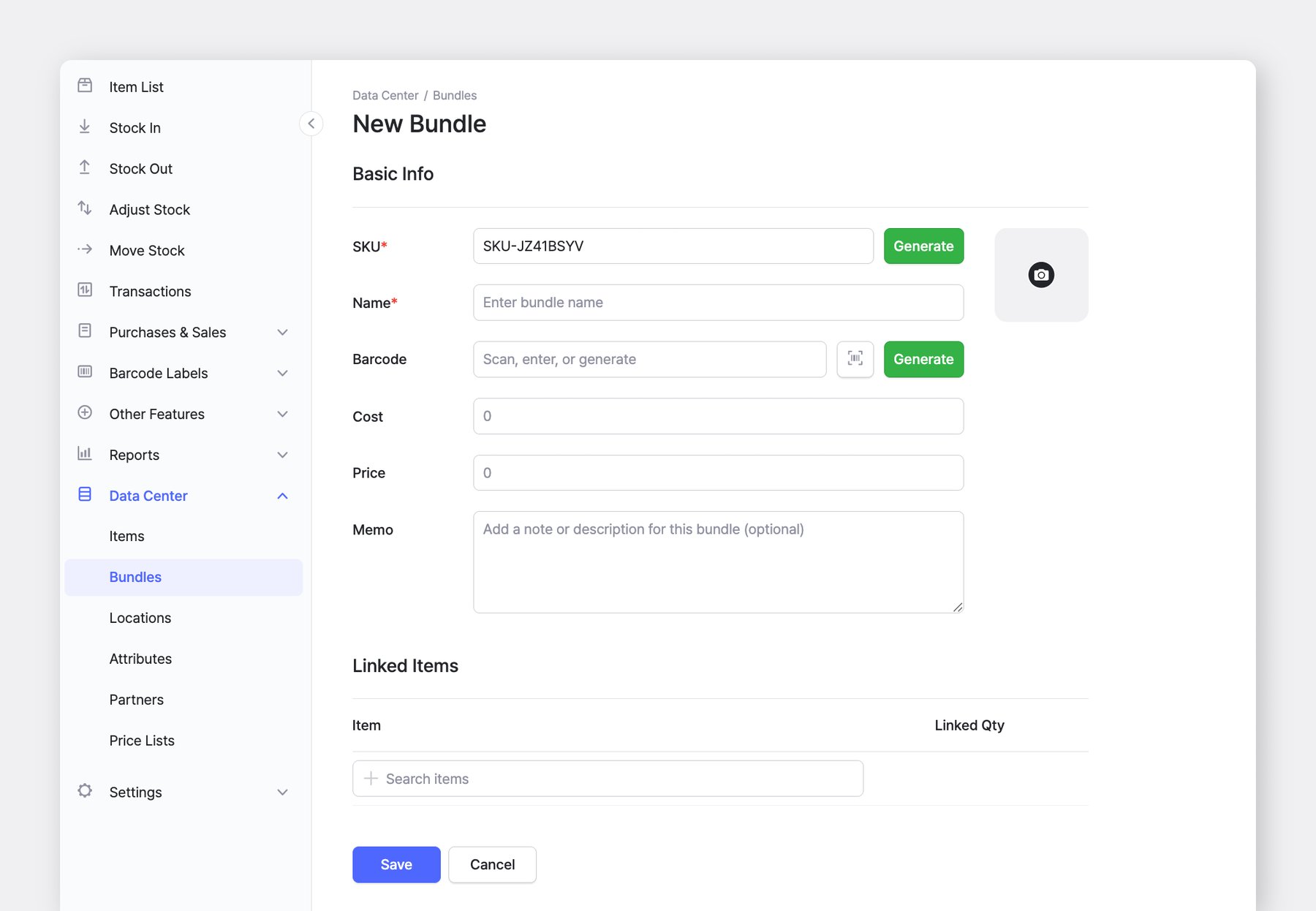The image size is (1316, 911).
Task: Generate a new SKU code
Action: (x=923, y=246)
